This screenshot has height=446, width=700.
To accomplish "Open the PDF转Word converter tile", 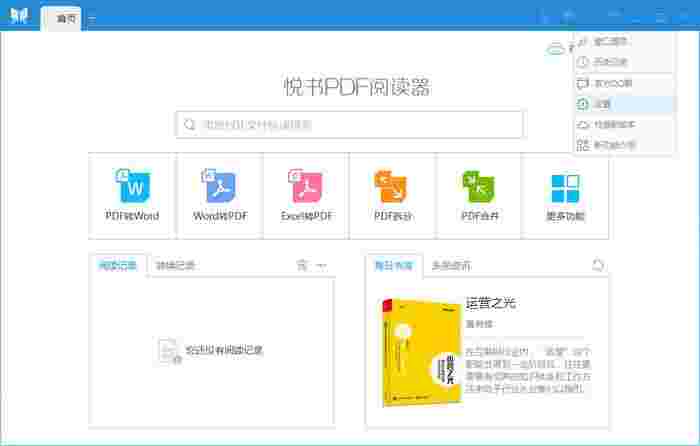I will pyautogui.click(x=131, y=196).
